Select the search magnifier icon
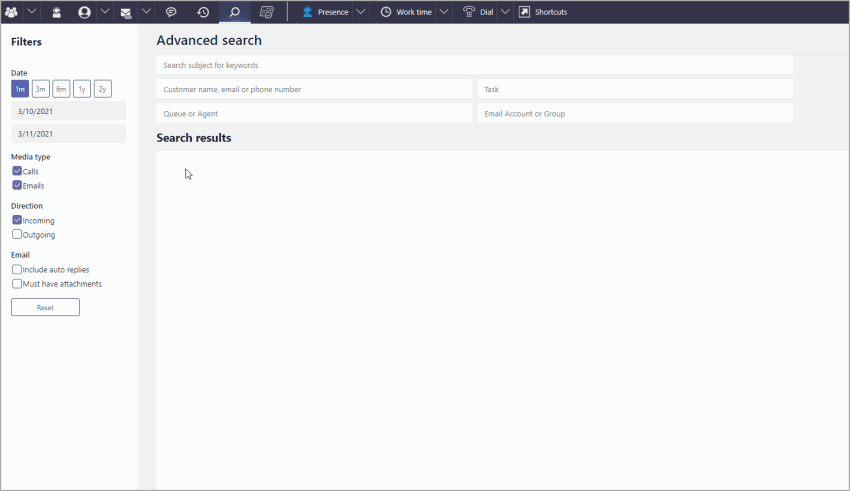Screen dimensions: 850x491 point(235,12)
